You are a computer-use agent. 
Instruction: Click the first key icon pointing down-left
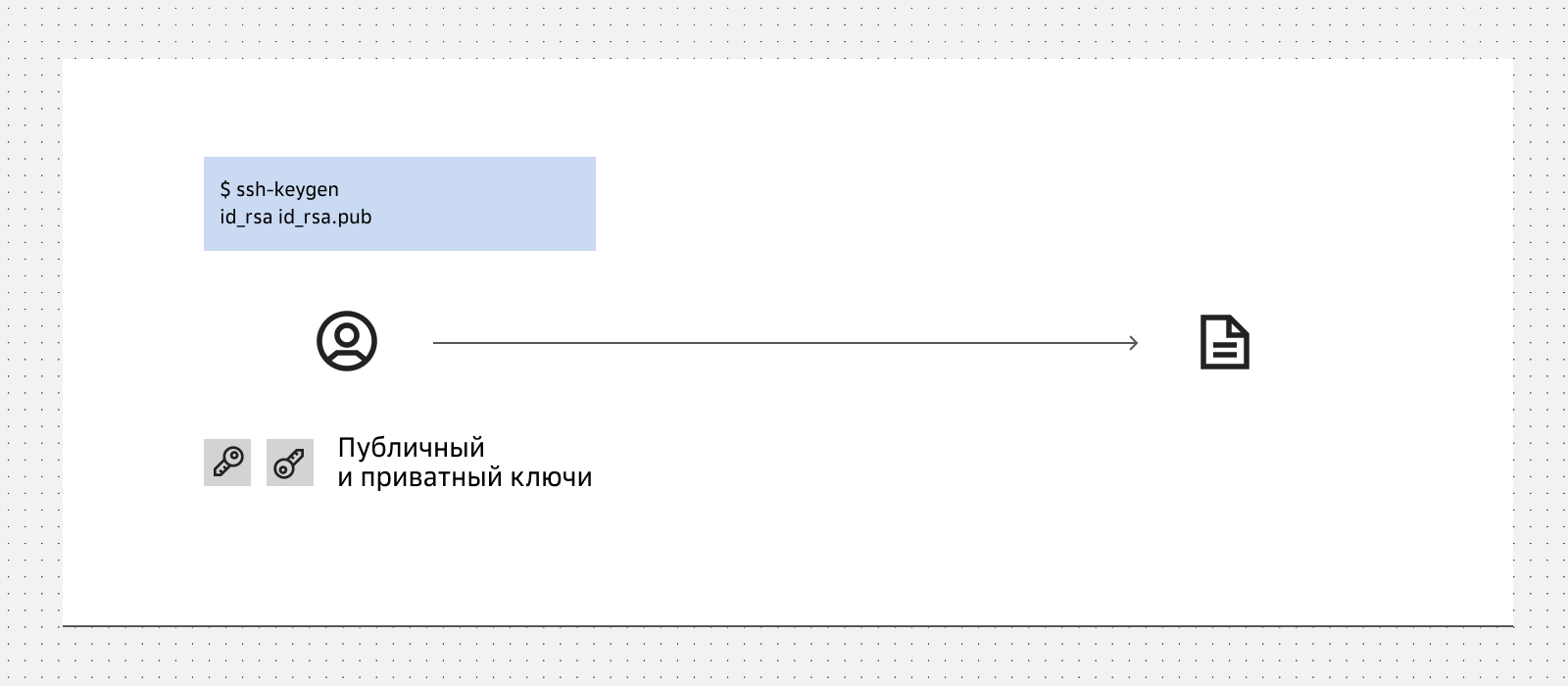[x=227, y=462]
